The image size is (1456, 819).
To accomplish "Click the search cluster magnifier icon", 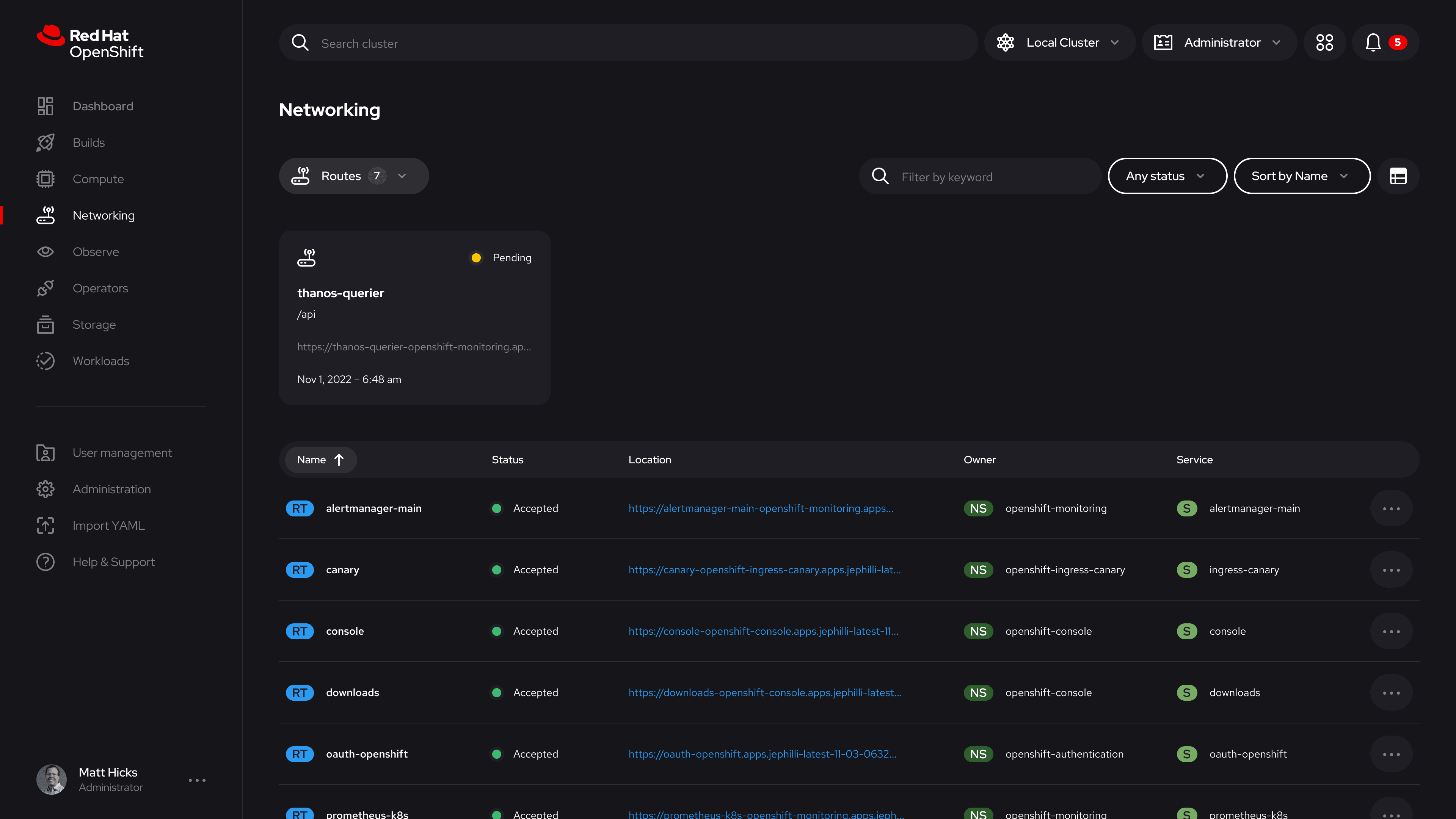I will (300, 43).
